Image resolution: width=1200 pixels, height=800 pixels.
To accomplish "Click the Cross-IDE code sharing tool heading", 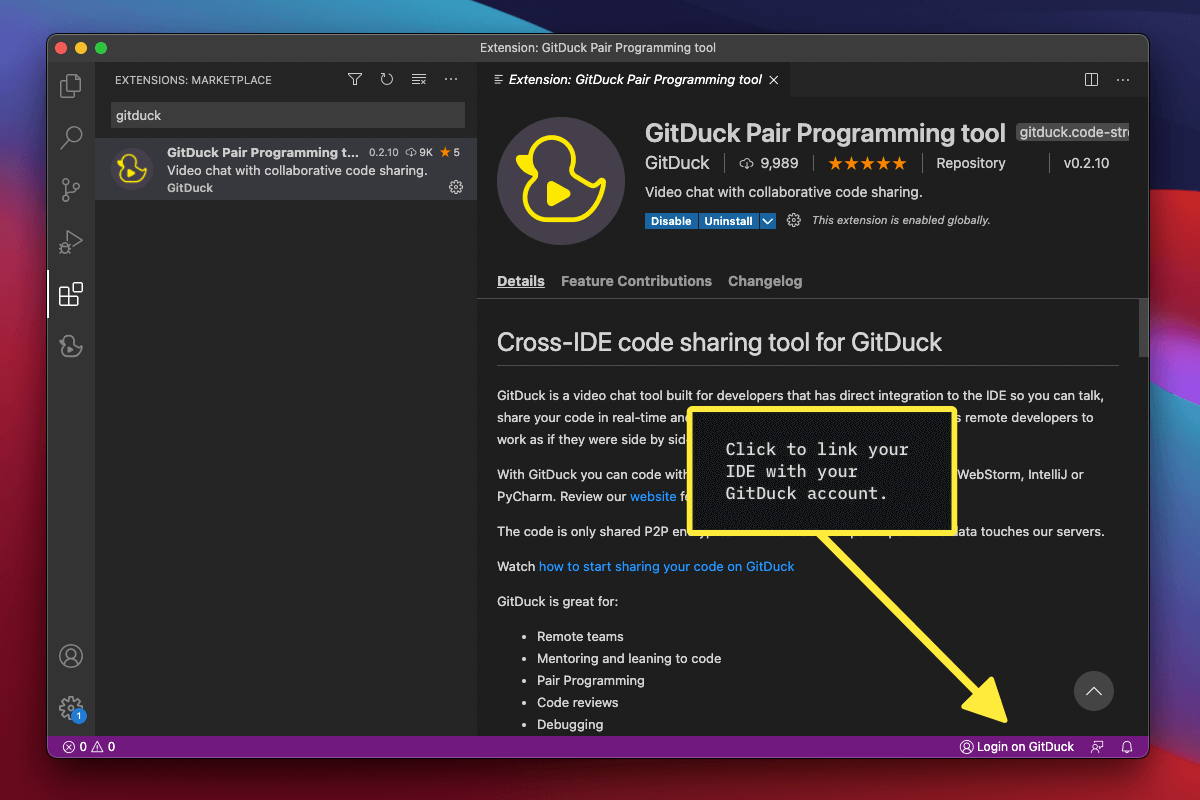I will (719, 342).
